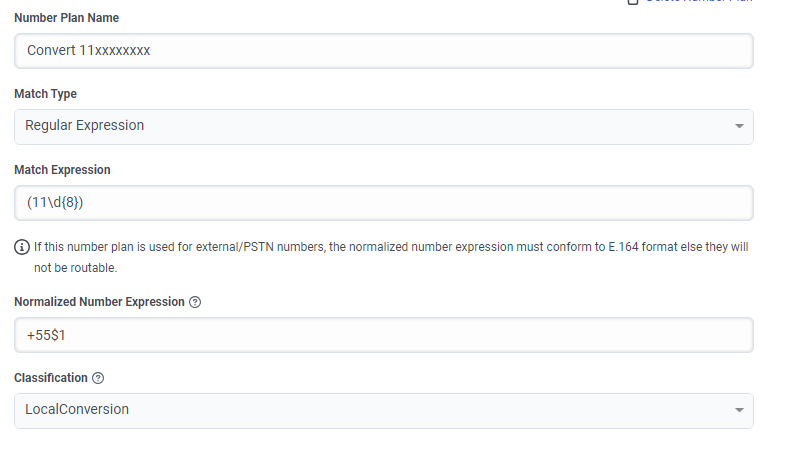Open the Match Type combo box
This screenshot has height=458, width=806.
[x=383, y=127]
